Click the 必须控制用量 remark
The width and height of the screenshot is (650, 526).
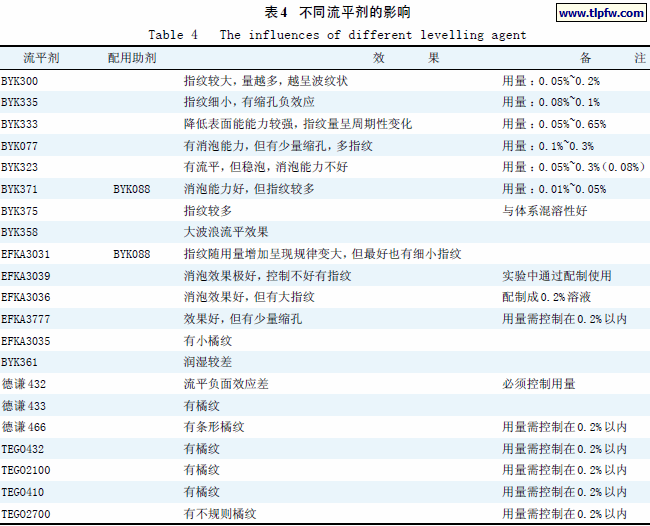(538, 384)
